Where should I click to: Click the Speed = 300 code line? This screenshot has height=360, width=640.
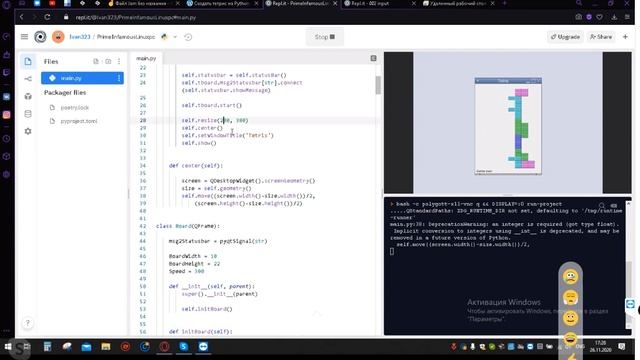[187, 271]
